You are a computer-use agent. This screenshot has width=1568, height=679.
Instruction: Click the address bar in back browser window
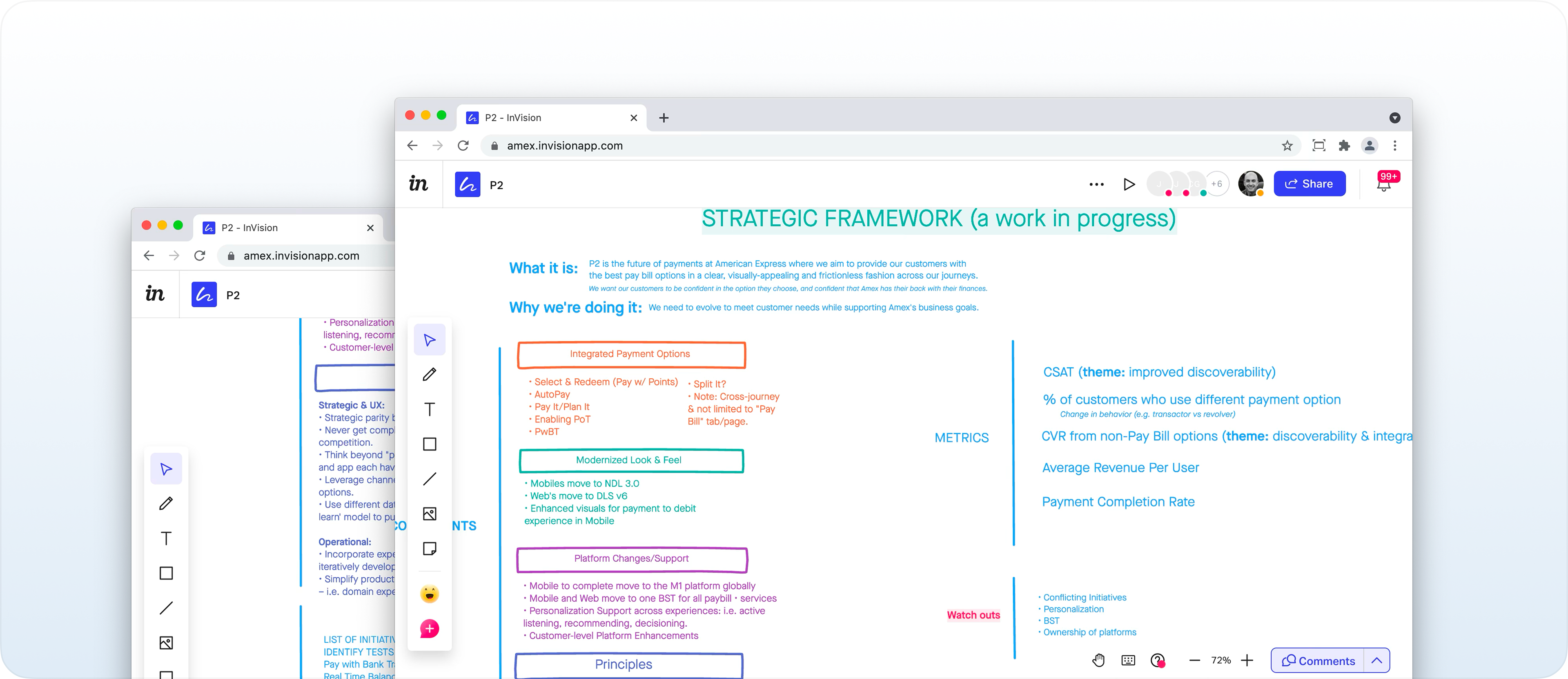[306, 256]
